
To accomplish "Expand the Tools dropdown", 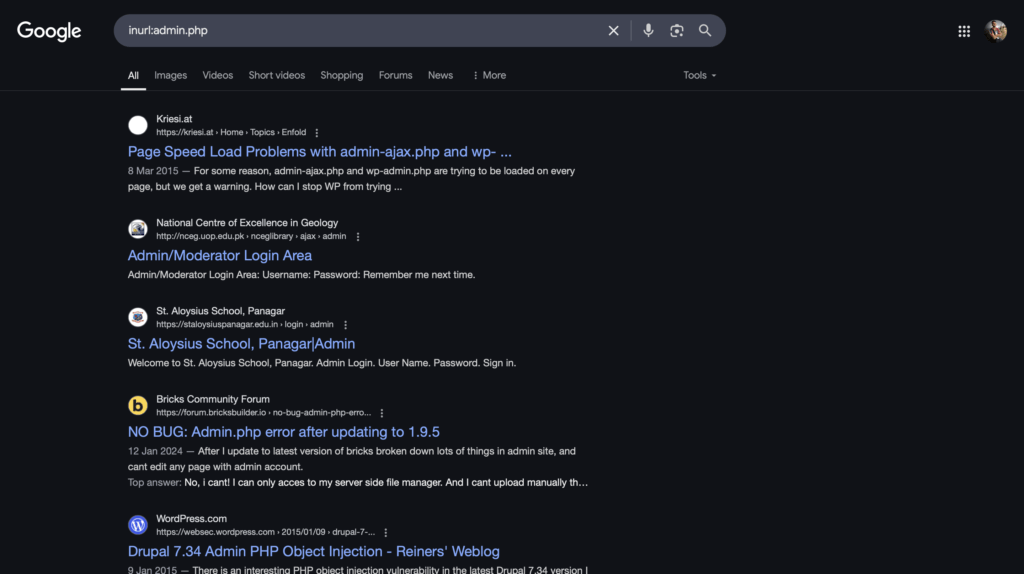I will 699,75.
